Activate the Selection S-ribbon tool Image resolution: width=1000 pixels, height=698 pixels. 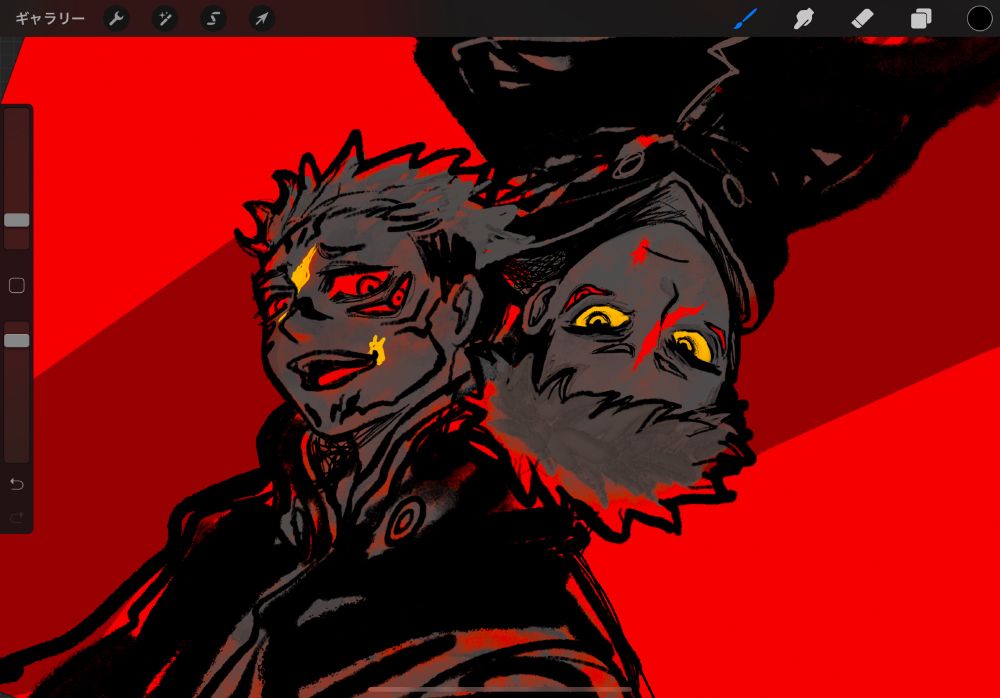click(x=213, y=19)
